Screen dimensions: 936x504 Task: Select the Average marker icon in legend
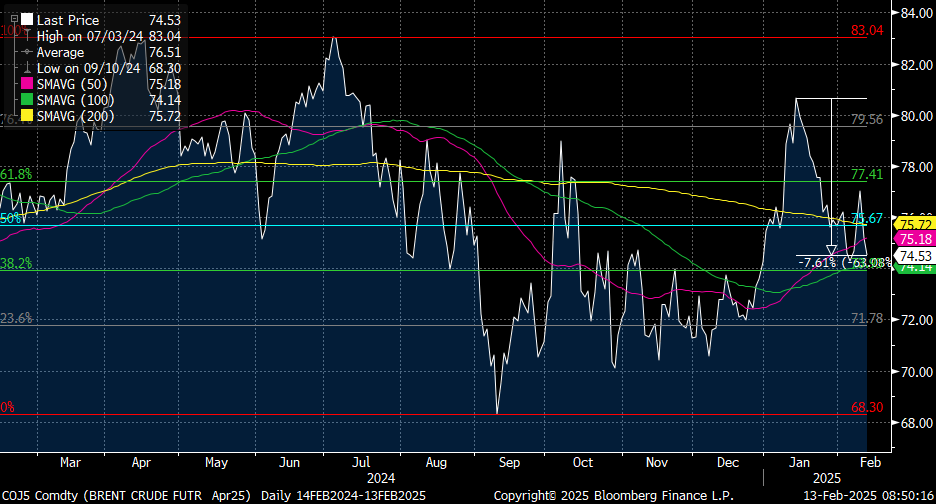pyautogui.click(x=26, y=52)
